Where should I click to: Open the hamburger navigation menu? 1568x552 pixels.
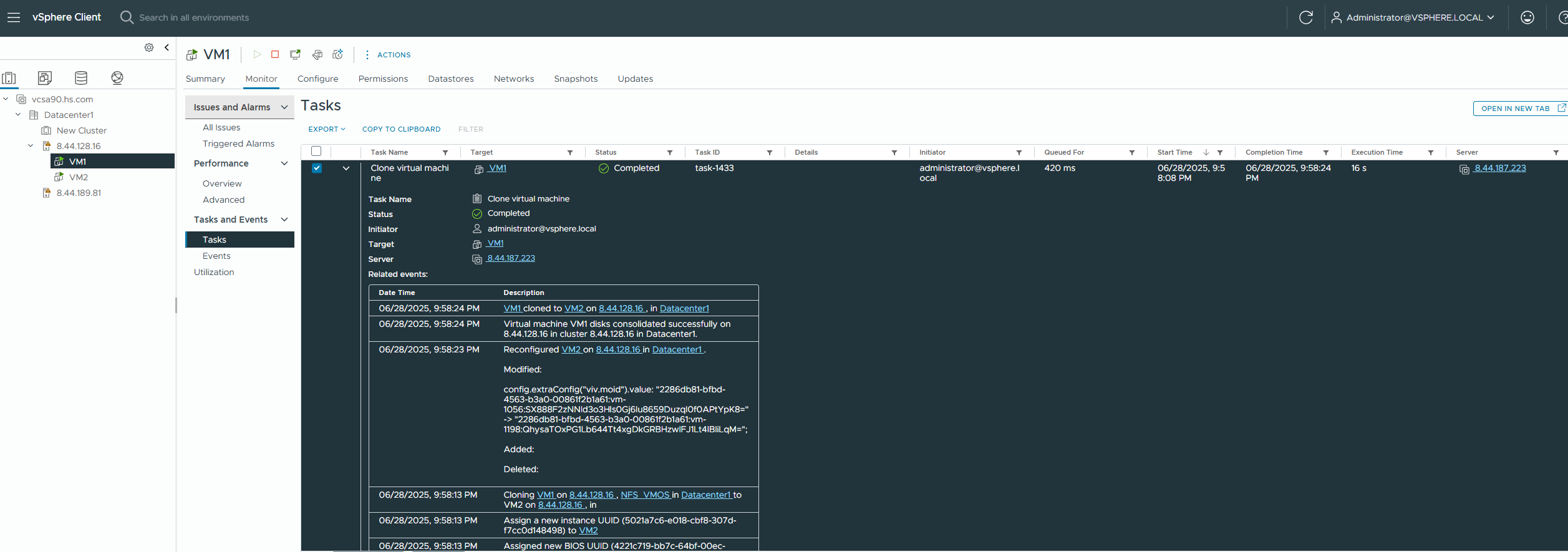tap(14, 17)
